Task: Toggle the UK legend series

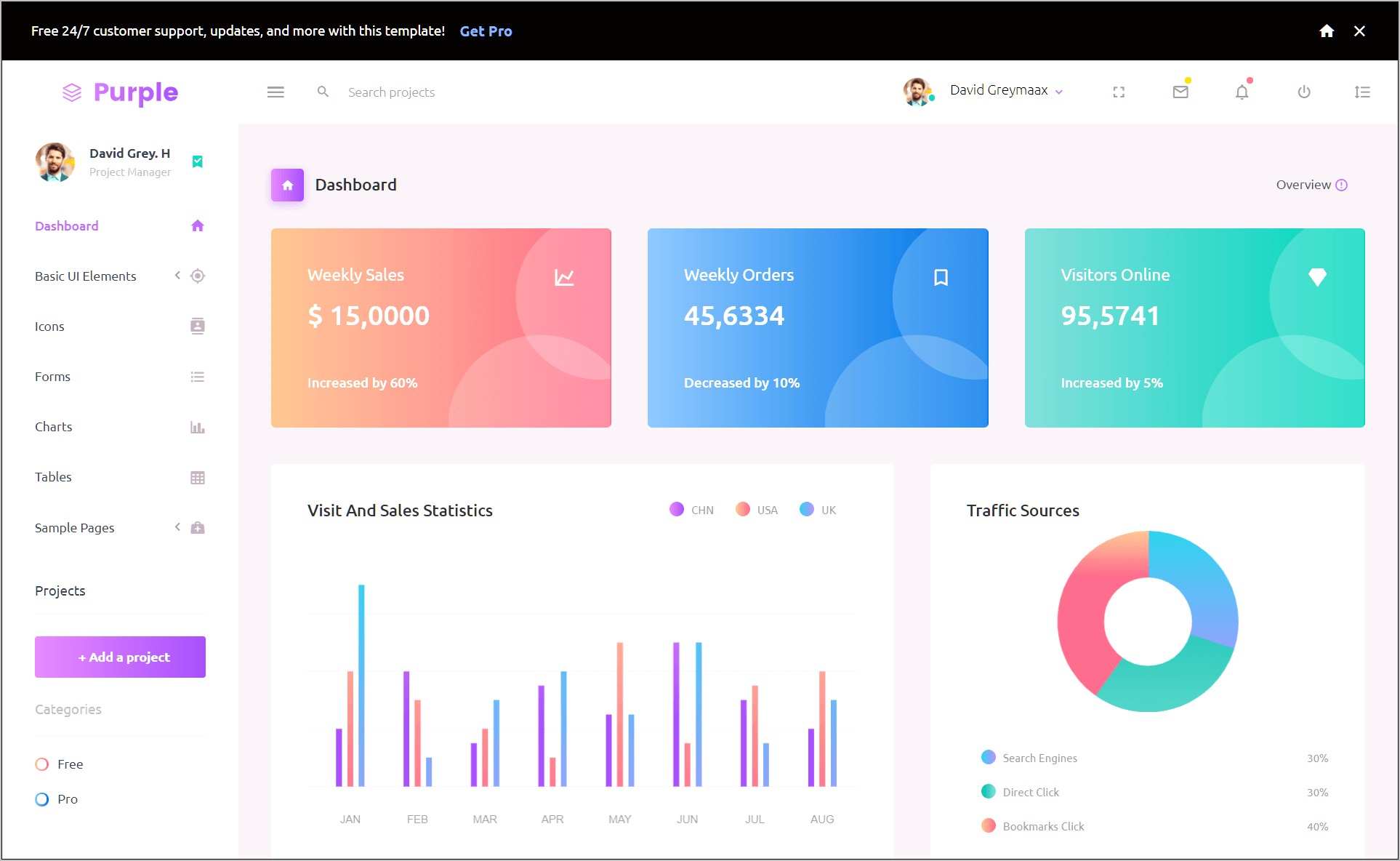Action: click(x=818, y=510)
